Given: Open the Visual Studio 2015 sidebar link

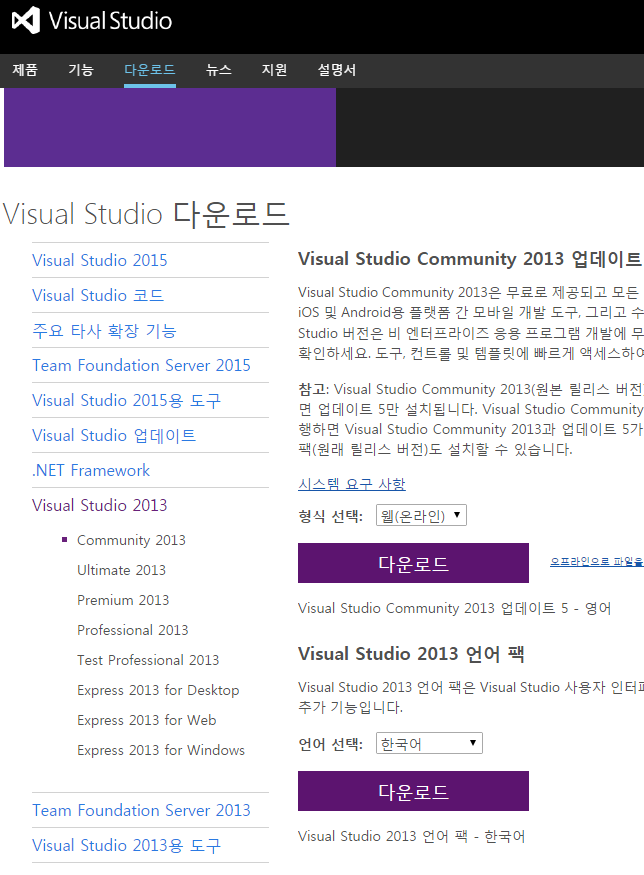Looking at the screenshot, I should pos(99,260).
